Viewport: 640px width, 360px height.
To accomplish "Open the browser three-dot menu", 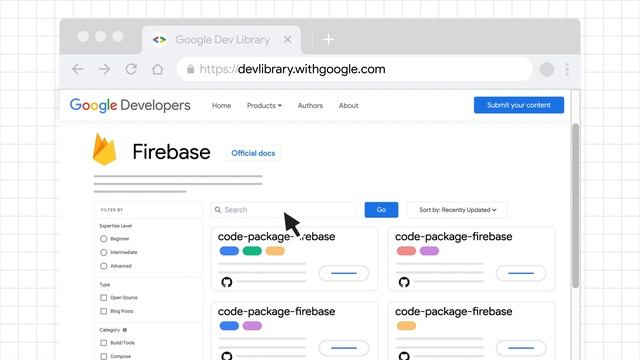I will [567, 69].
